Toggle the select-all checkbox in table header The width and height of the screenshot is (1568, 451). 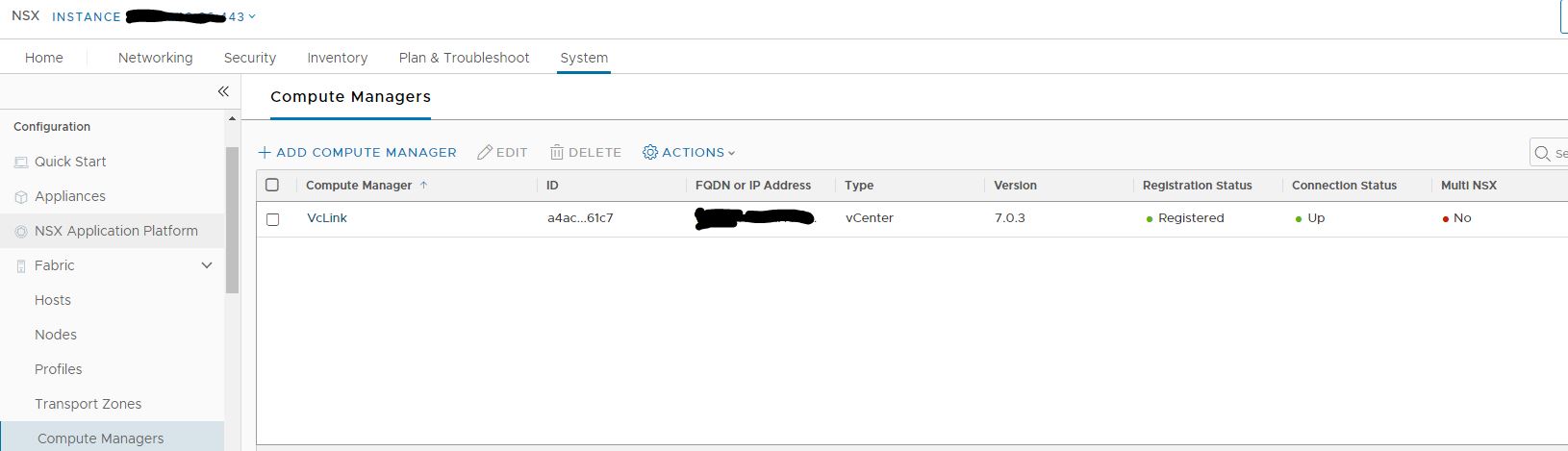[x=272, y=185]
